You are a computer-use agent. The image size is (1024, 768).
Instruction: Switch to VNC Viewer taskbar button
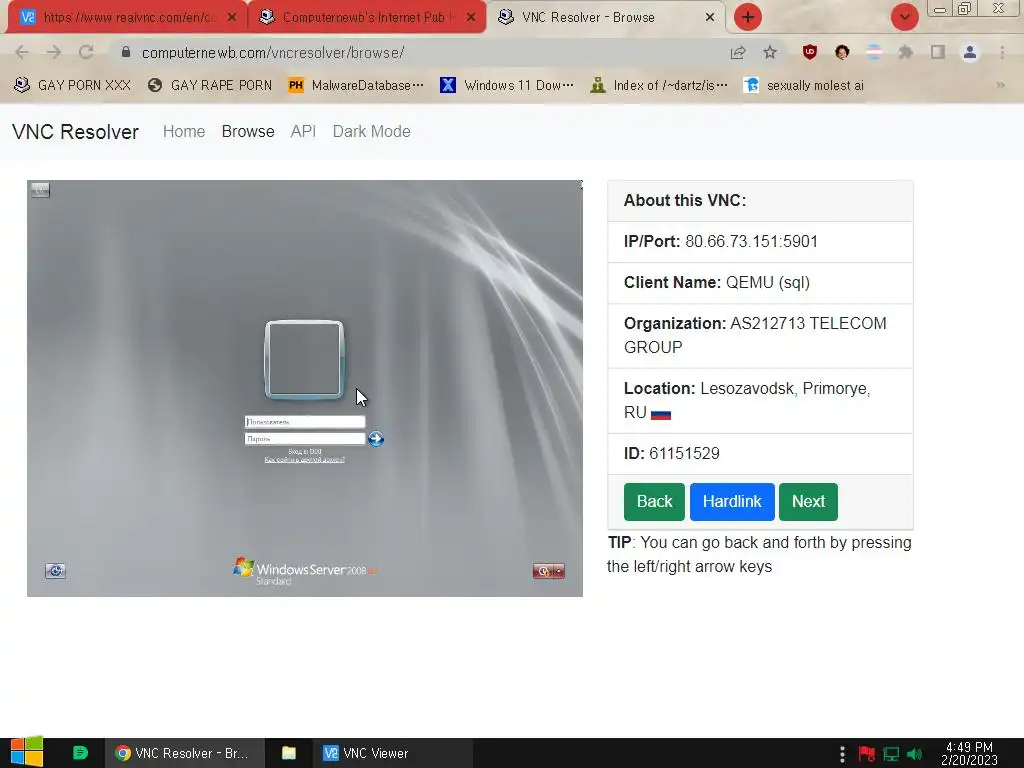pos(392,753)
